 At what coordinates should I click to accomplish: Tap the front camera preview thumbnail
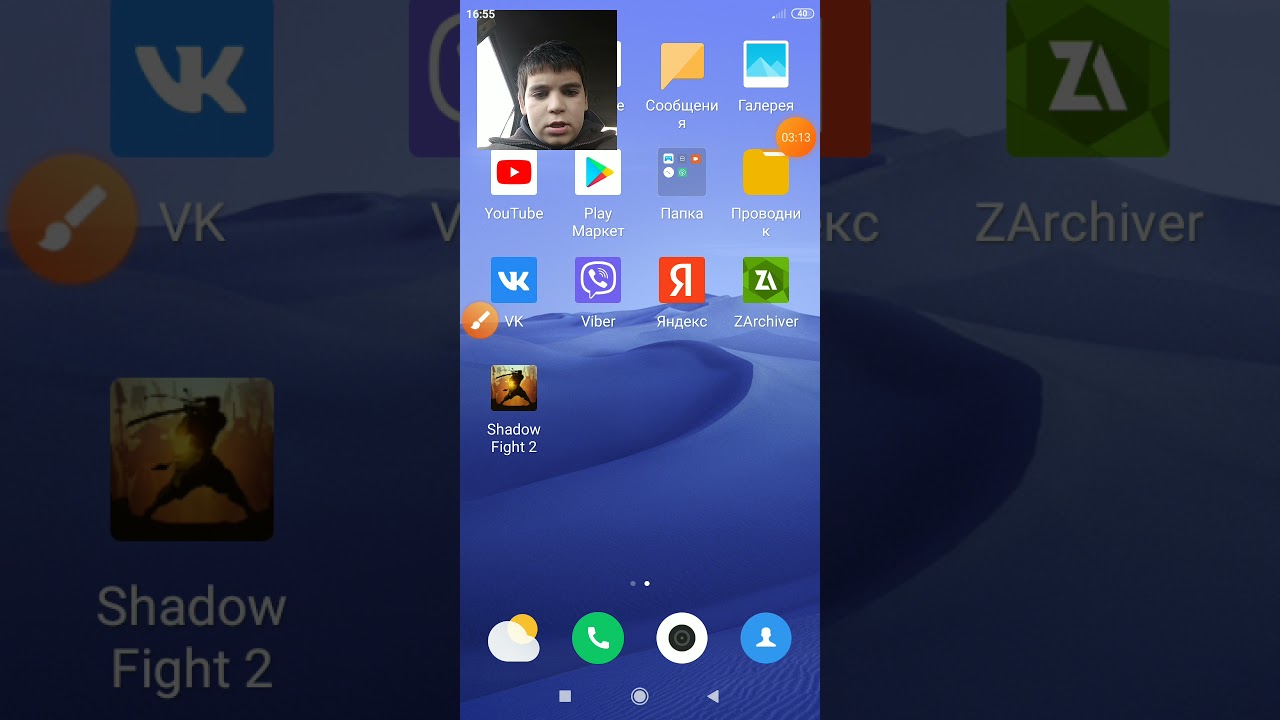tap(547, 80)
